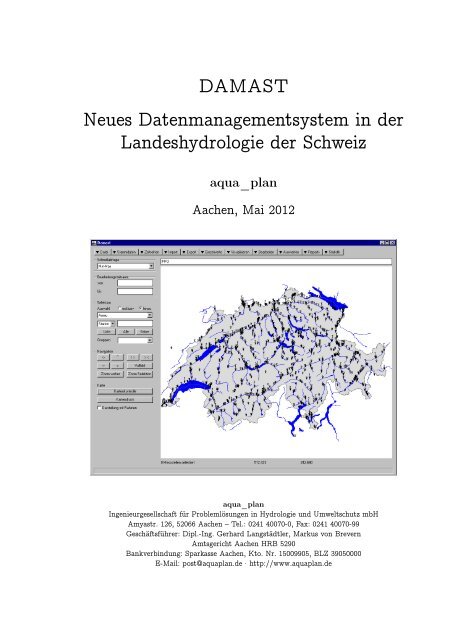Click the zoom-out '><' navigation button
The height and width of the screenshot is (640, 453).
coord(147,358)
